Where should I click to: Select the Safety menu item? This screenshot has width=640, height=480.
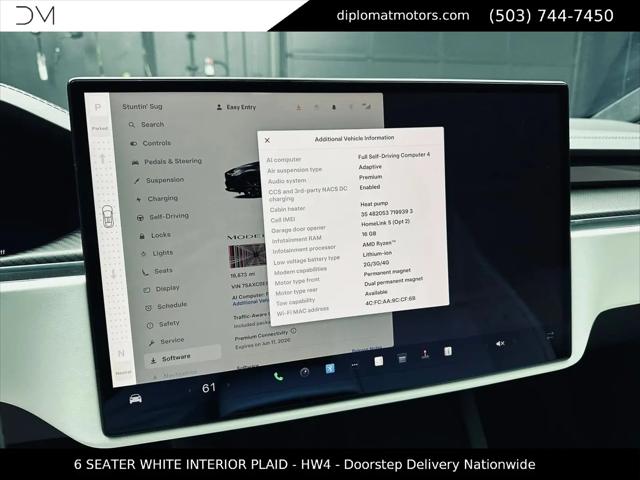(164, 324)
